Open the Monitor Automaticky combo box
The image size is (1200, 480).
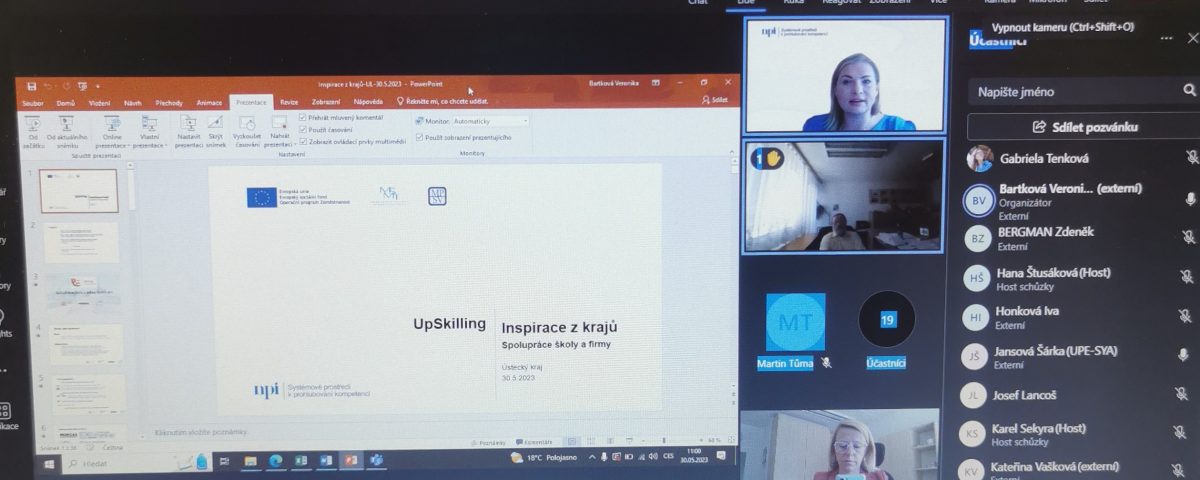click(x=490, y=121)
